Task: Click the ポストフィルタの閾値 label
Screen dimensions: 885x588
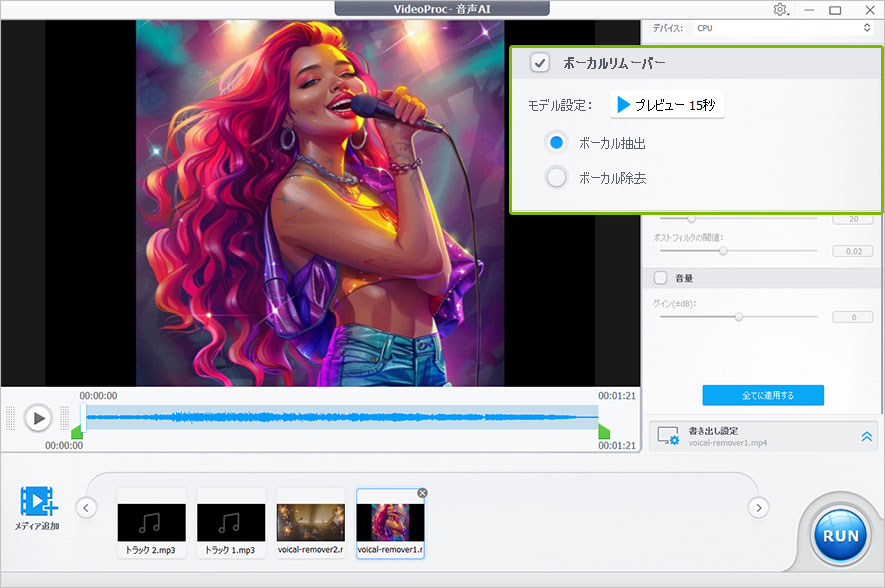Action: 688,238
